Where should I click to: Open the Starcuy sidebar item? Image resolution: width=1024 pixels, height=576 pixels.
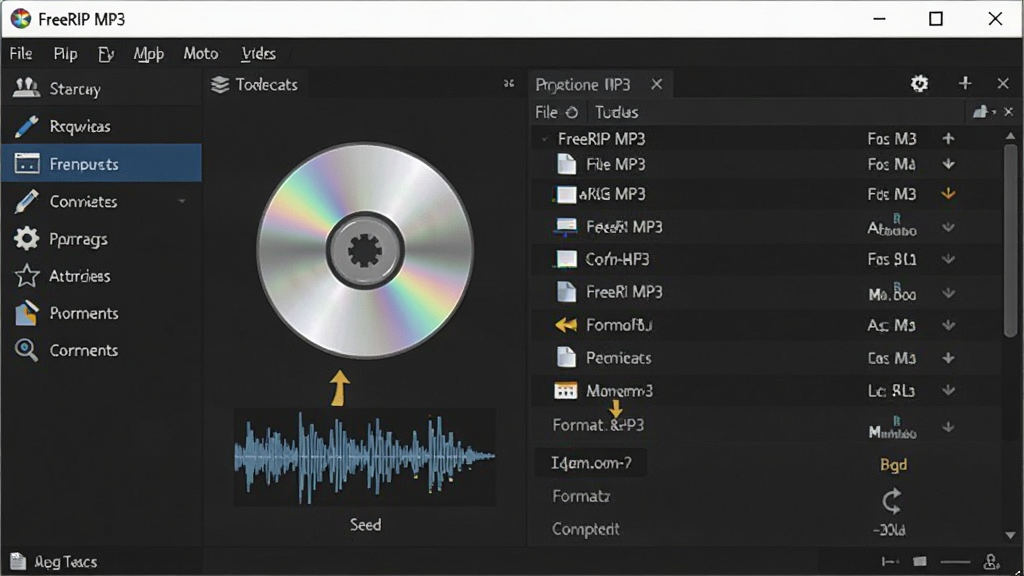(101, 88)
